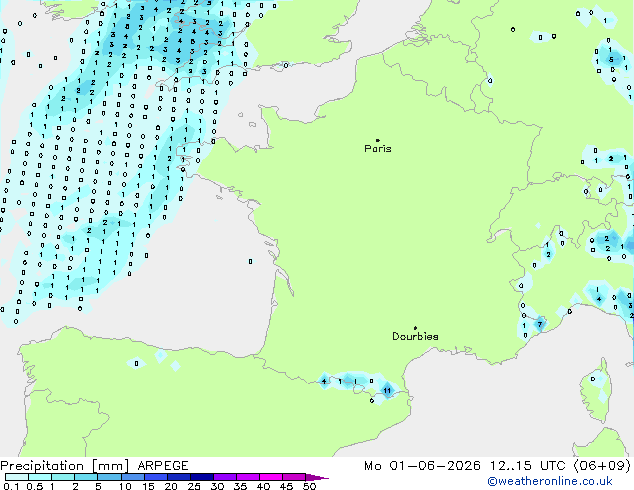Screen dimensions: 634x490
Task: Pick the 20–25 mm legend swatch
Action: 178,477
